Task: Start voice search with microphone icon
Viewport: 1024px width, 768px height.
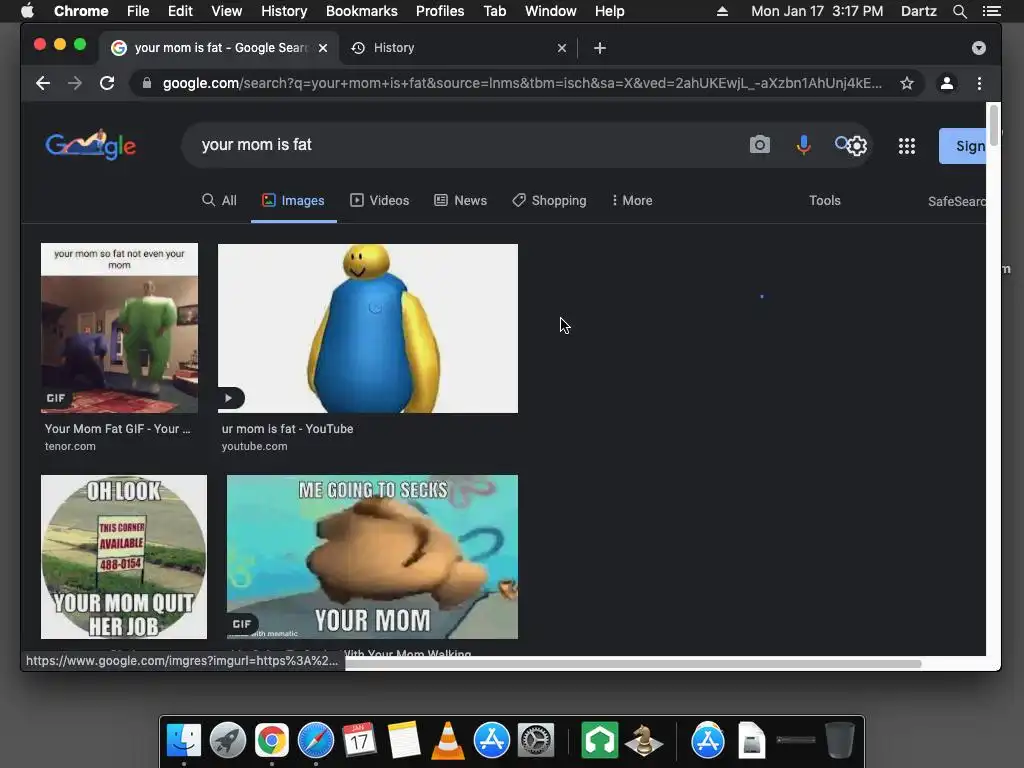Action: pyautogui.click(x=803, y=144)
